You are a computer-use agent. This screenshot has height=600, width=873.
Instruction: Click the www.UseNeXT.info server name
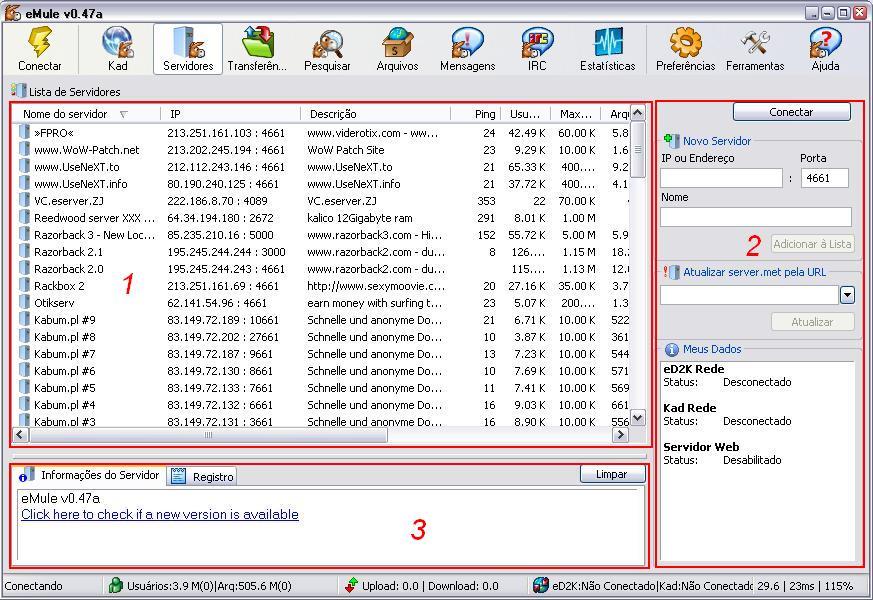point(81,184)
